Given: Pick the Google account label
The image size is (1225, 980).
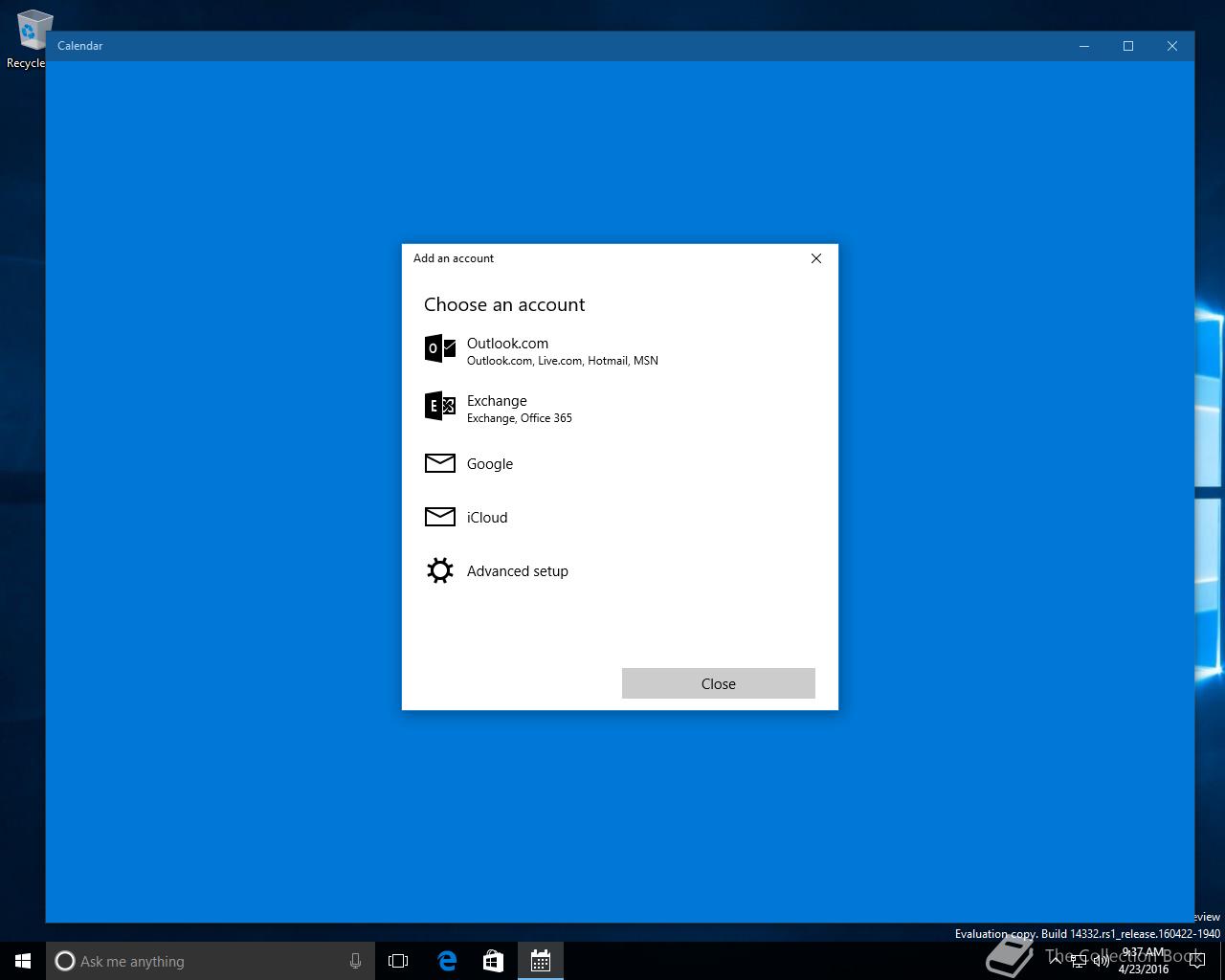Looking at the screenshot, I should 490,464.
